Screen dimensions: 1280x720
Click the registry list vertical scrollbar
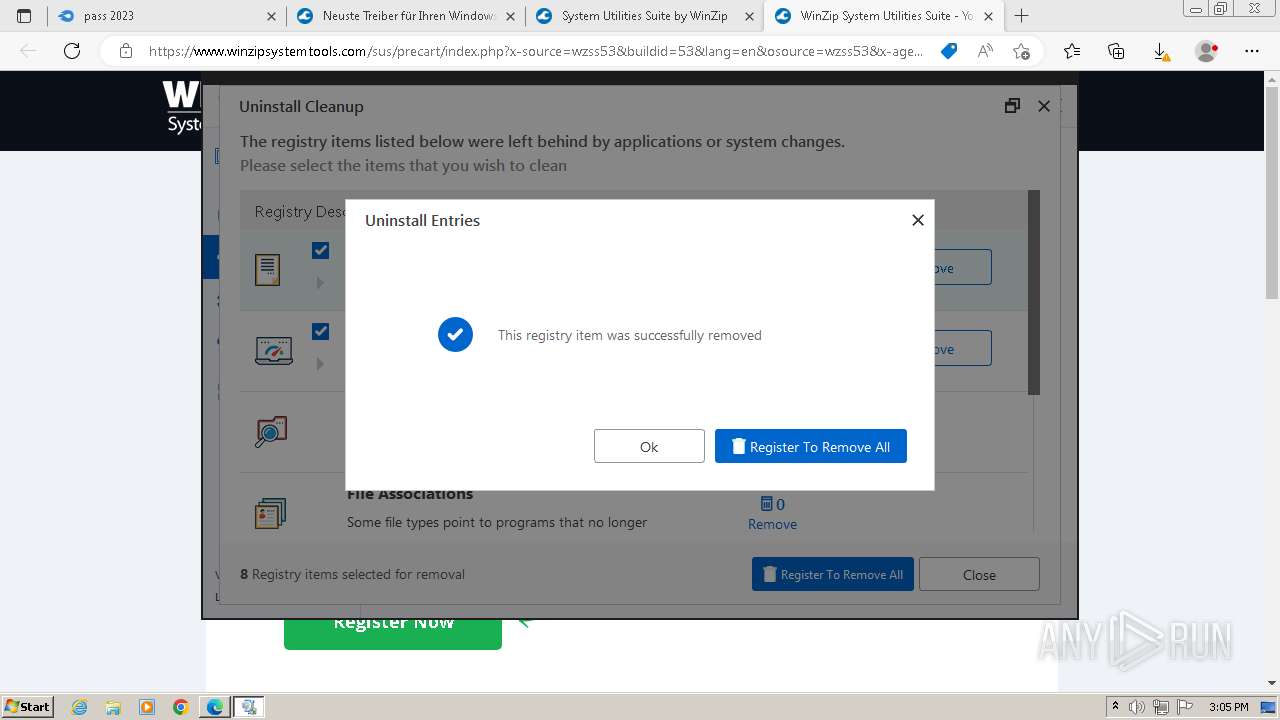pyautogui.click(x=1034, y=292)
